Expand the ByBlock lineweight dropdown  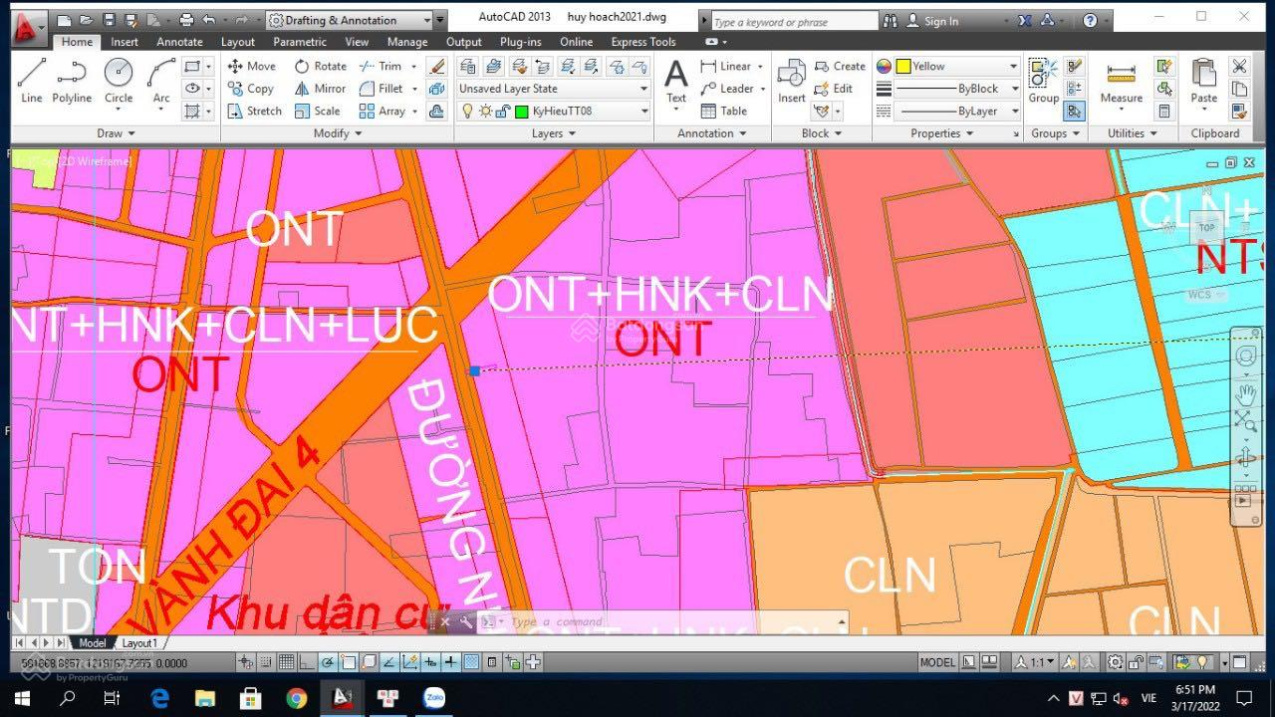[x=1013, y=89]
